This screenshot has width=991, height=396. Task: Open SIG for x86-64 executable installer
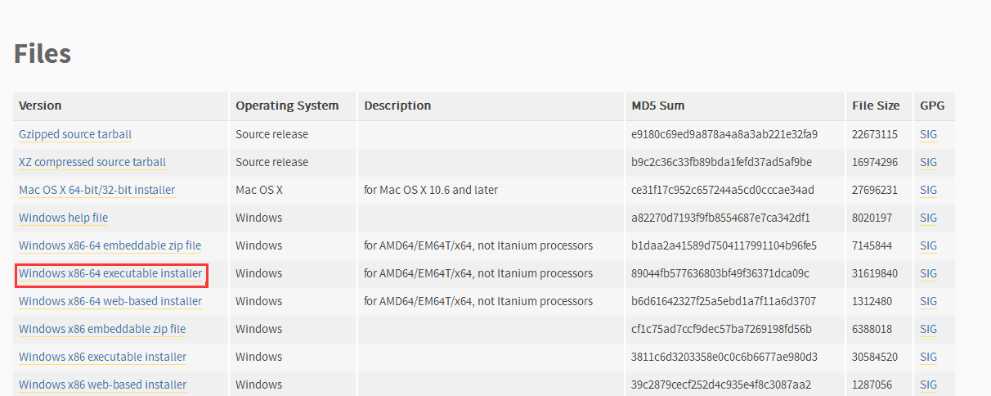coord(928,273)
